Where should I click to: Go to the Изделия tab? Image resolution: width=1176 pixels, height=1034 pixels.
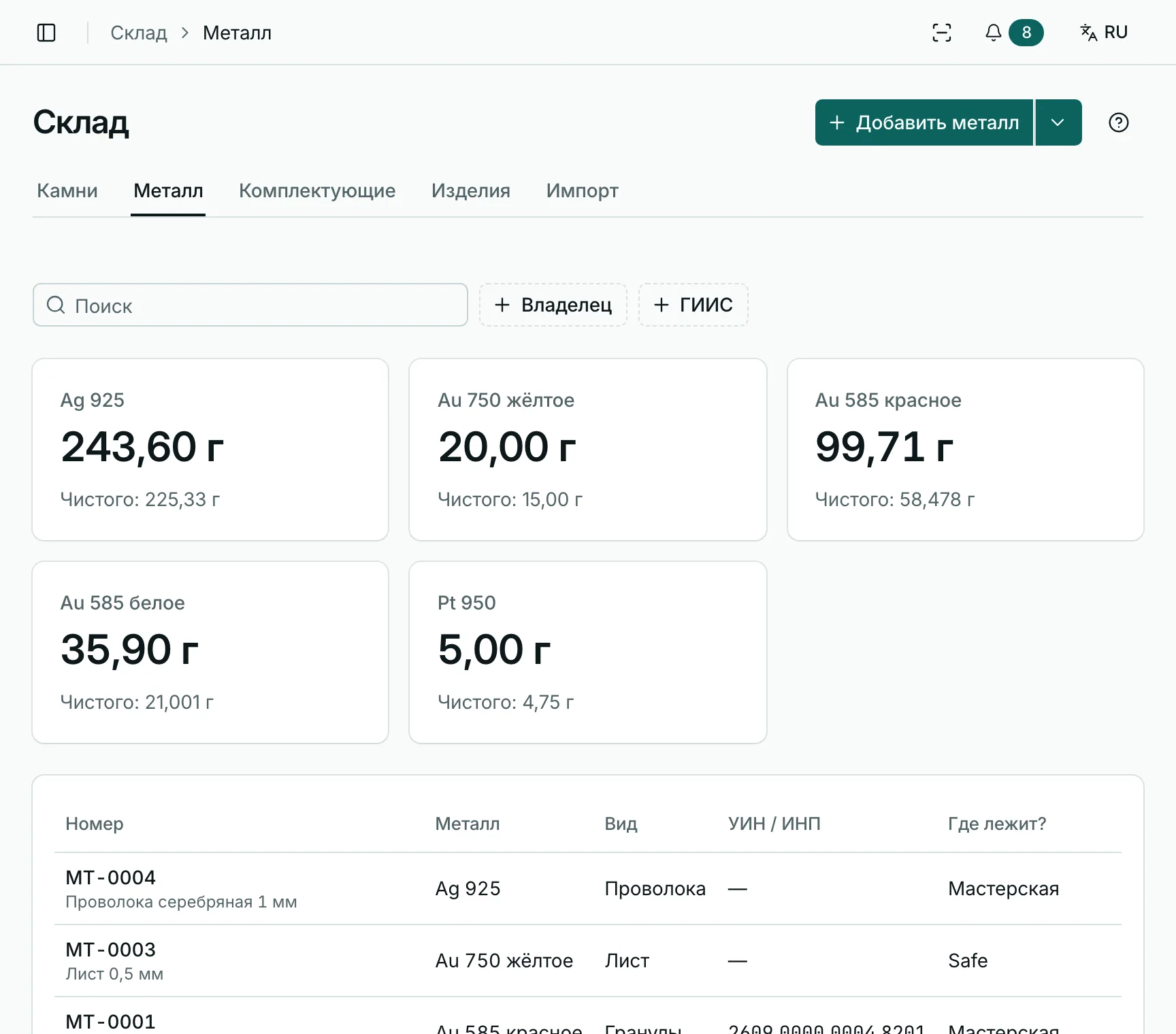(x=471, y=190)
